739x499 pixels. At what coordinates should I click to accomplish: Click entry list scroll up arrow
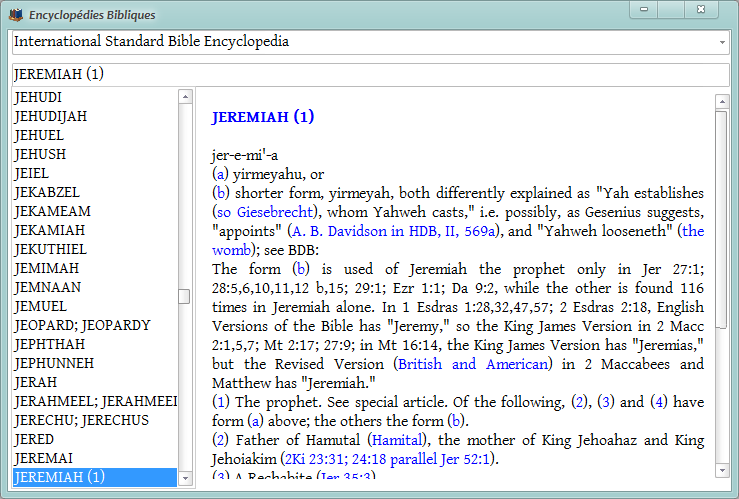(x=185, y=97)
